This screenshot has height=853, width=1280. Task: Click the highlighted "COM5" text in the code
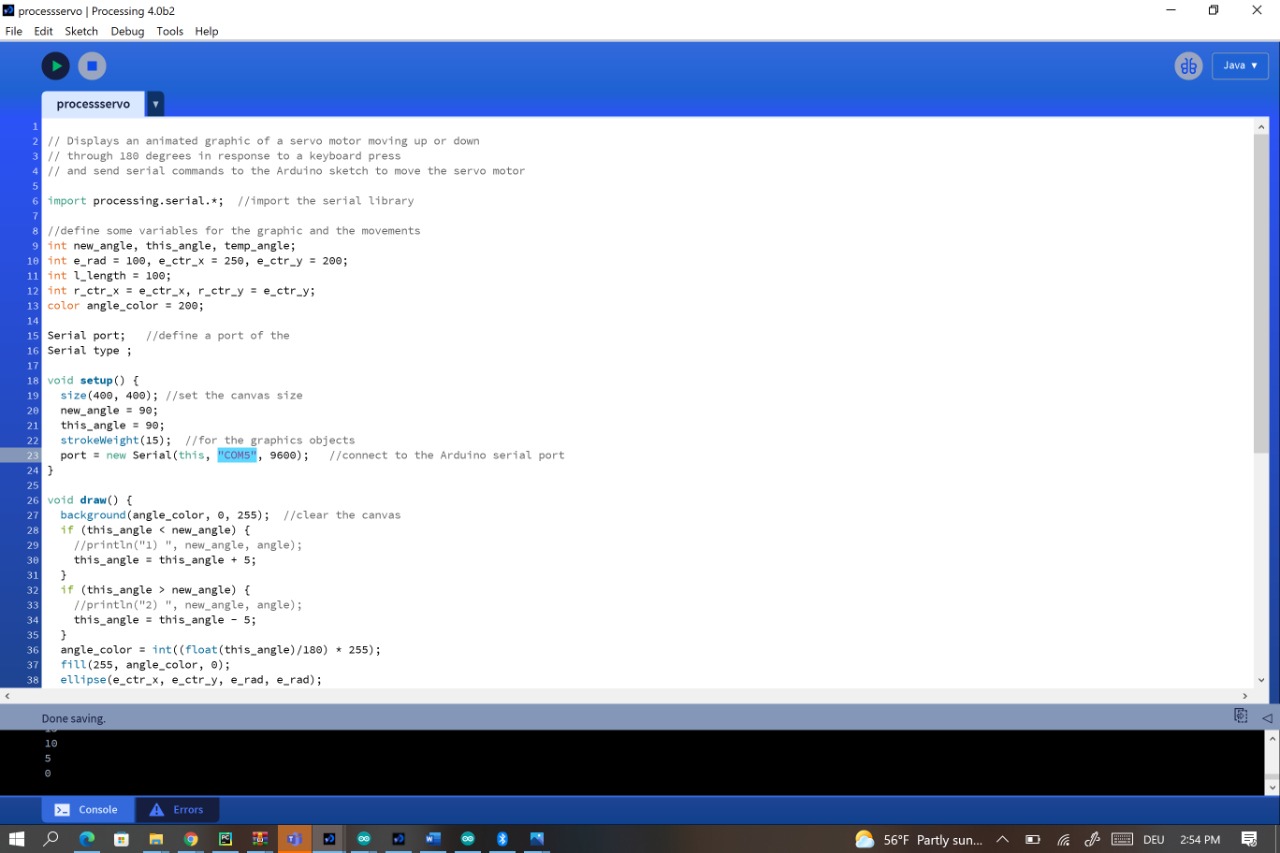[x=237, y=455]
